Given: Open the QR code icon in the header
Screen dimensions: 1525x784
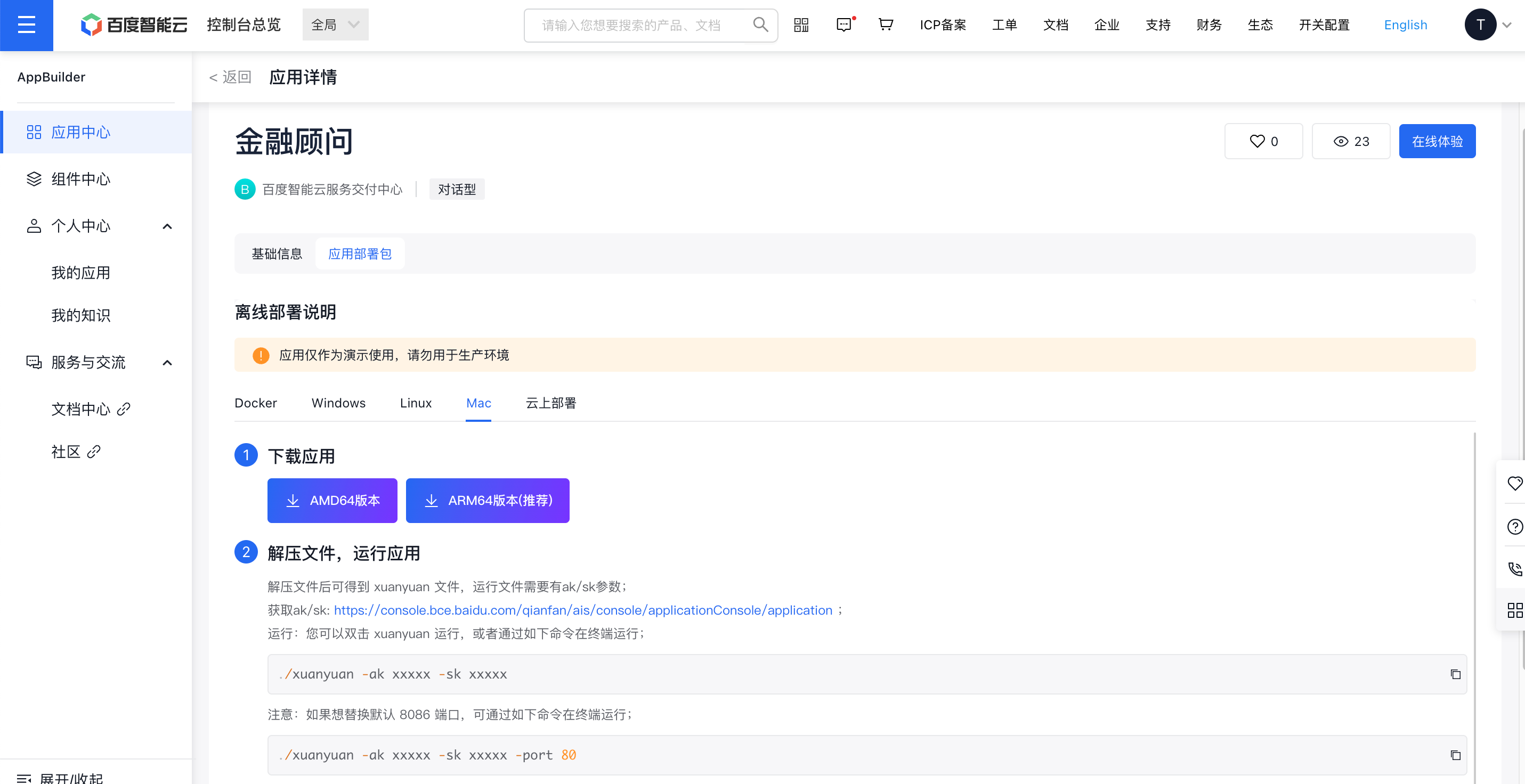Looking at the screenshot, I should coord(801,25).
